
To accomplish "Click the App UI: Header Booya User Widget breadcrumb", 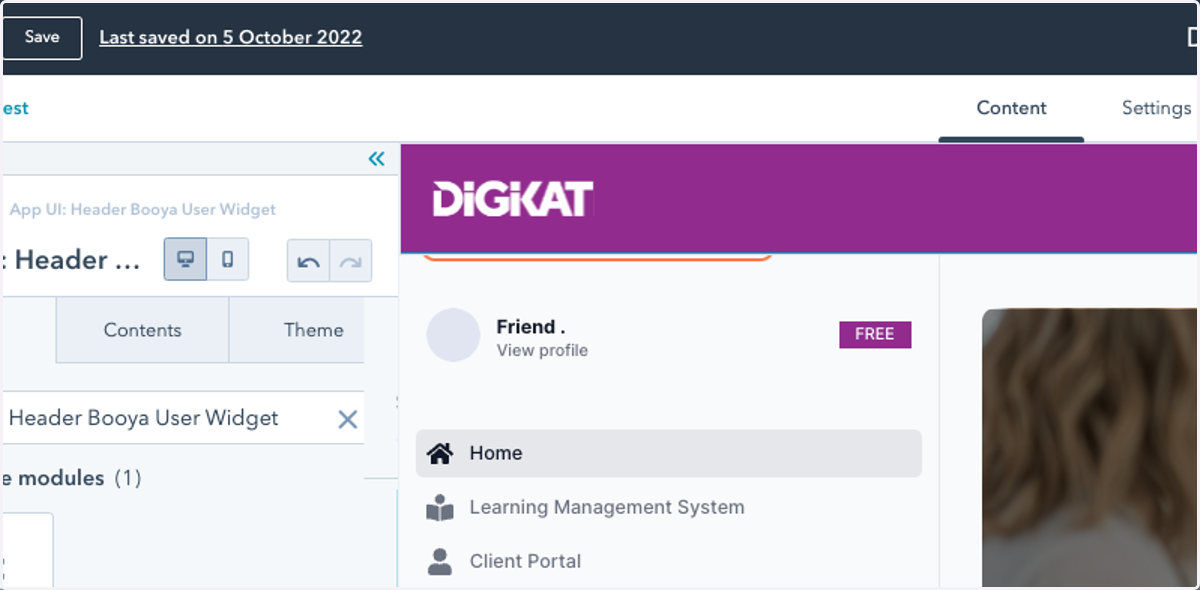I will [x=143, y=210].
